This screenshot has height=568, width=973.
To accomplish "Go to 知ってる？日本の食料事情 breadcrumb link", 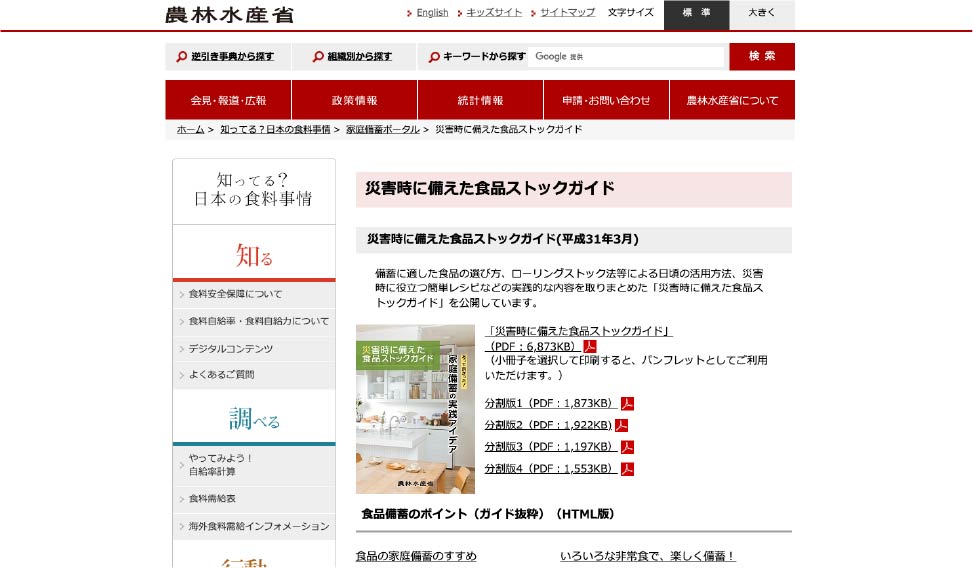I will (275, 130).
